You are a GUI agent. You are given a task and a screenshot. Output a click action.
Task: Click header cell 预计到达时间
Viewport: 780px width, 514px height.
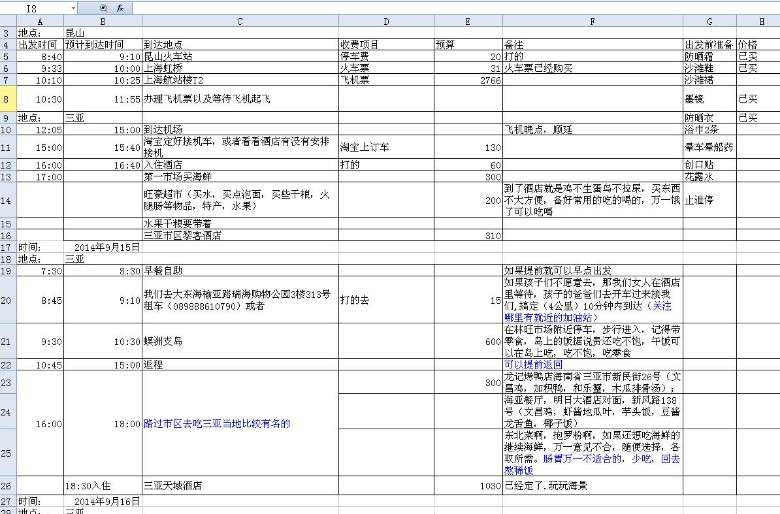[103, 45]
